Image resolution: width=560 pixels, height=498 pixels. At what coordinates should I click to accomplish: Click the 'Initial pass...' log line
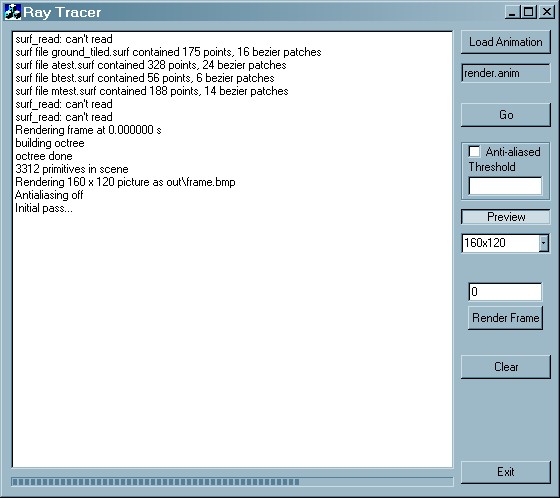tap(44, 208)
